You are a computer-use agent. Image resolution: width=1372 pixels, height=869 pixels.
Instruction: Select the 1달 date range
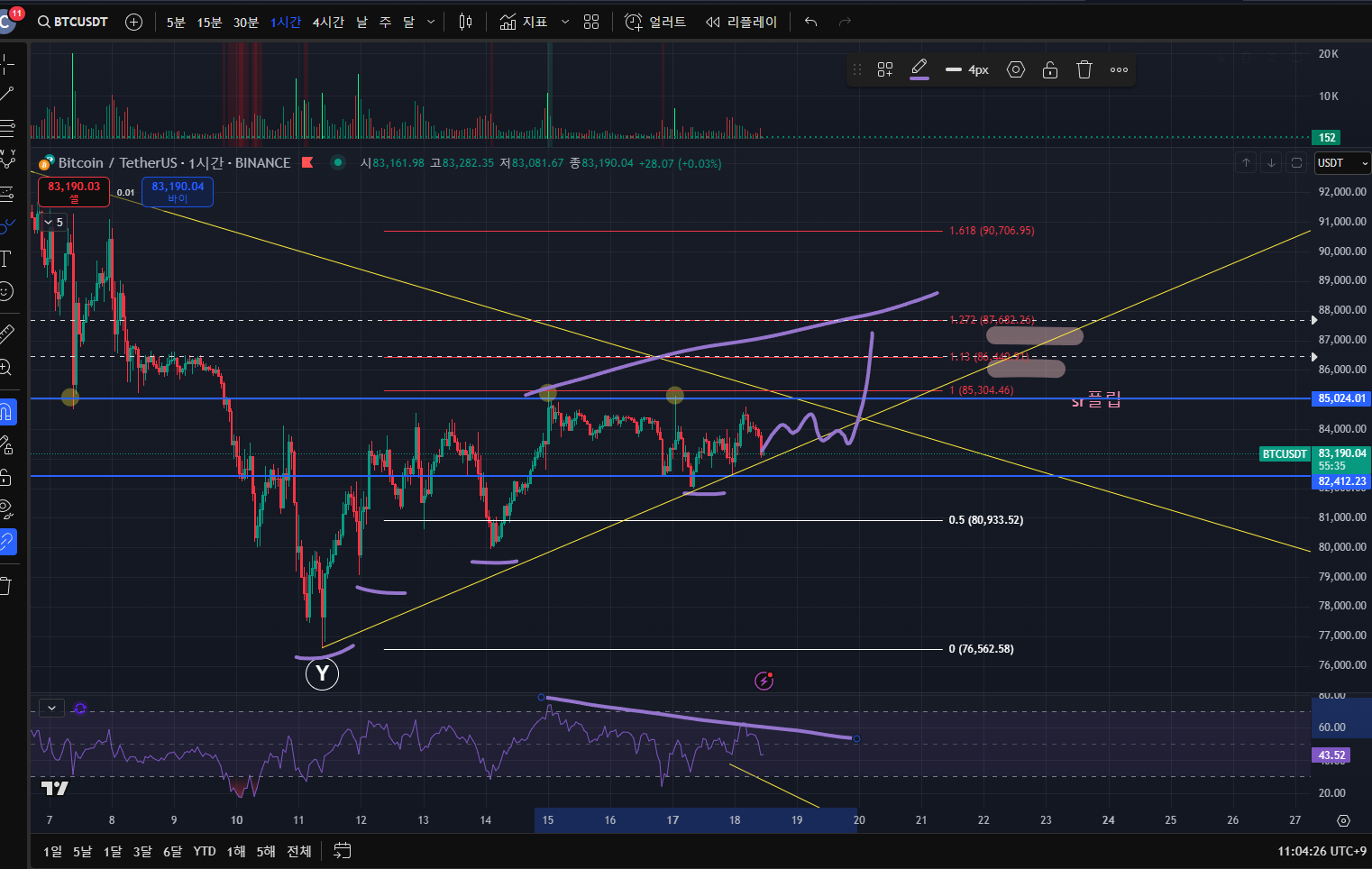click(x=113, y=851)
